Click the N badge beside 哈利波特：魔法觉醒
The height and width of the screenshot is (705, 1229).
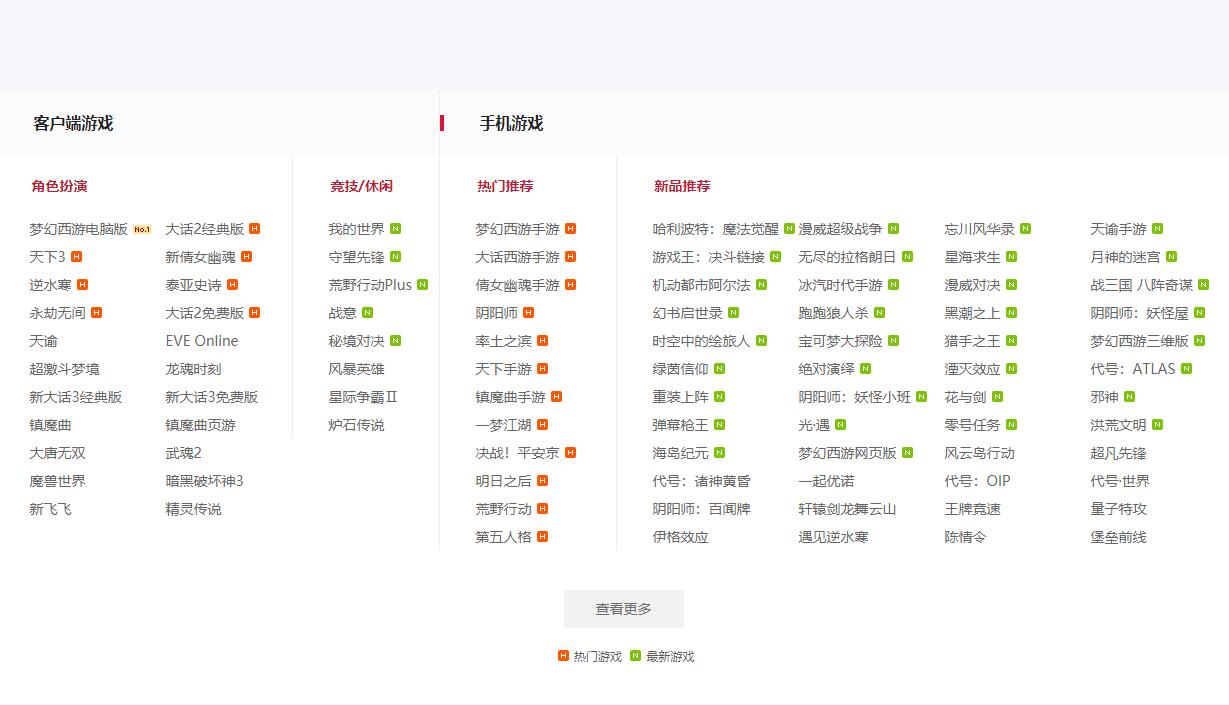click(x=790, y=229)
